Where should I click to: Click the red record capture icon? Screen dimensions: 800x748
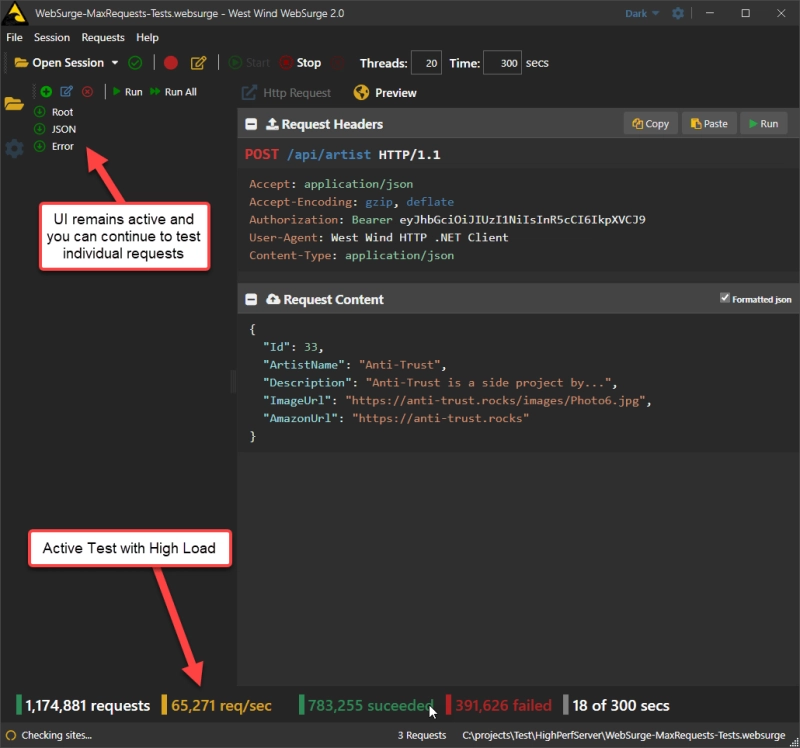[x=171, y=63]
